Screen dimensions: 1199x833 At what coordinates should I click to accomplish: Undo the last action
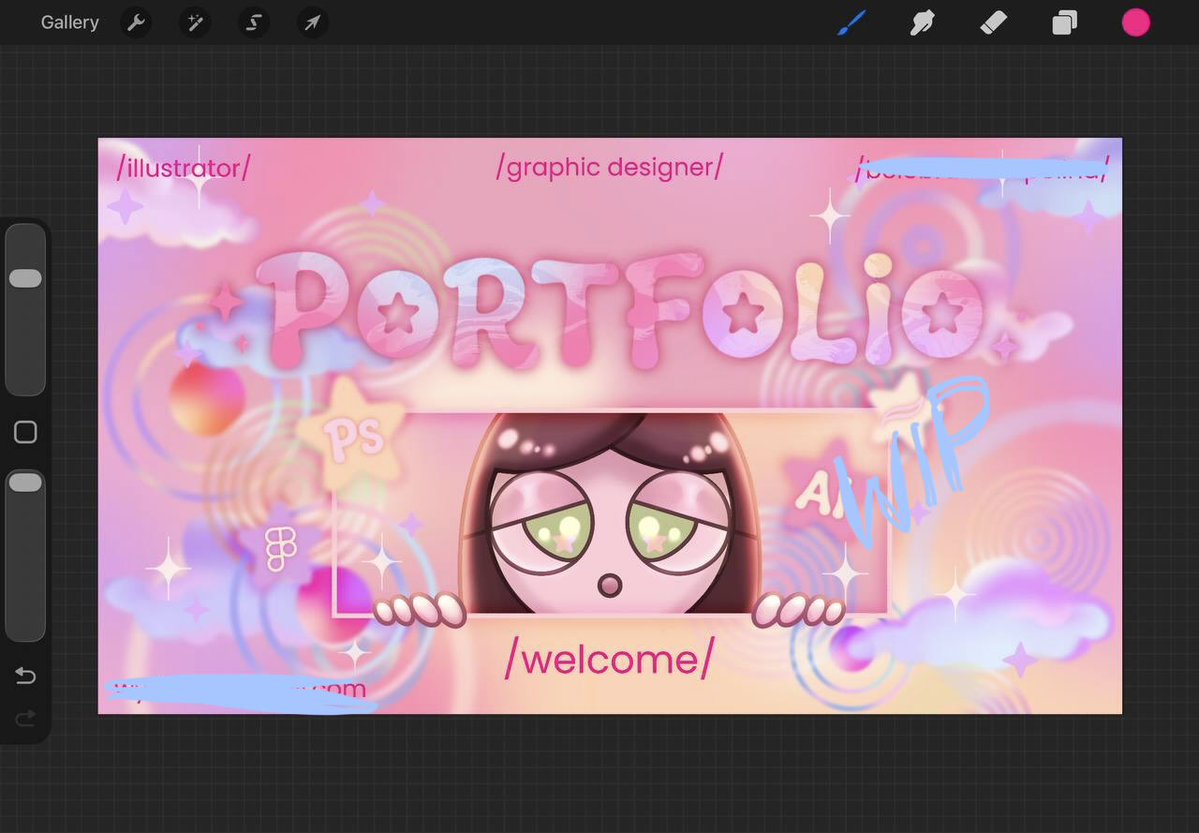click(x=25, y=675)
